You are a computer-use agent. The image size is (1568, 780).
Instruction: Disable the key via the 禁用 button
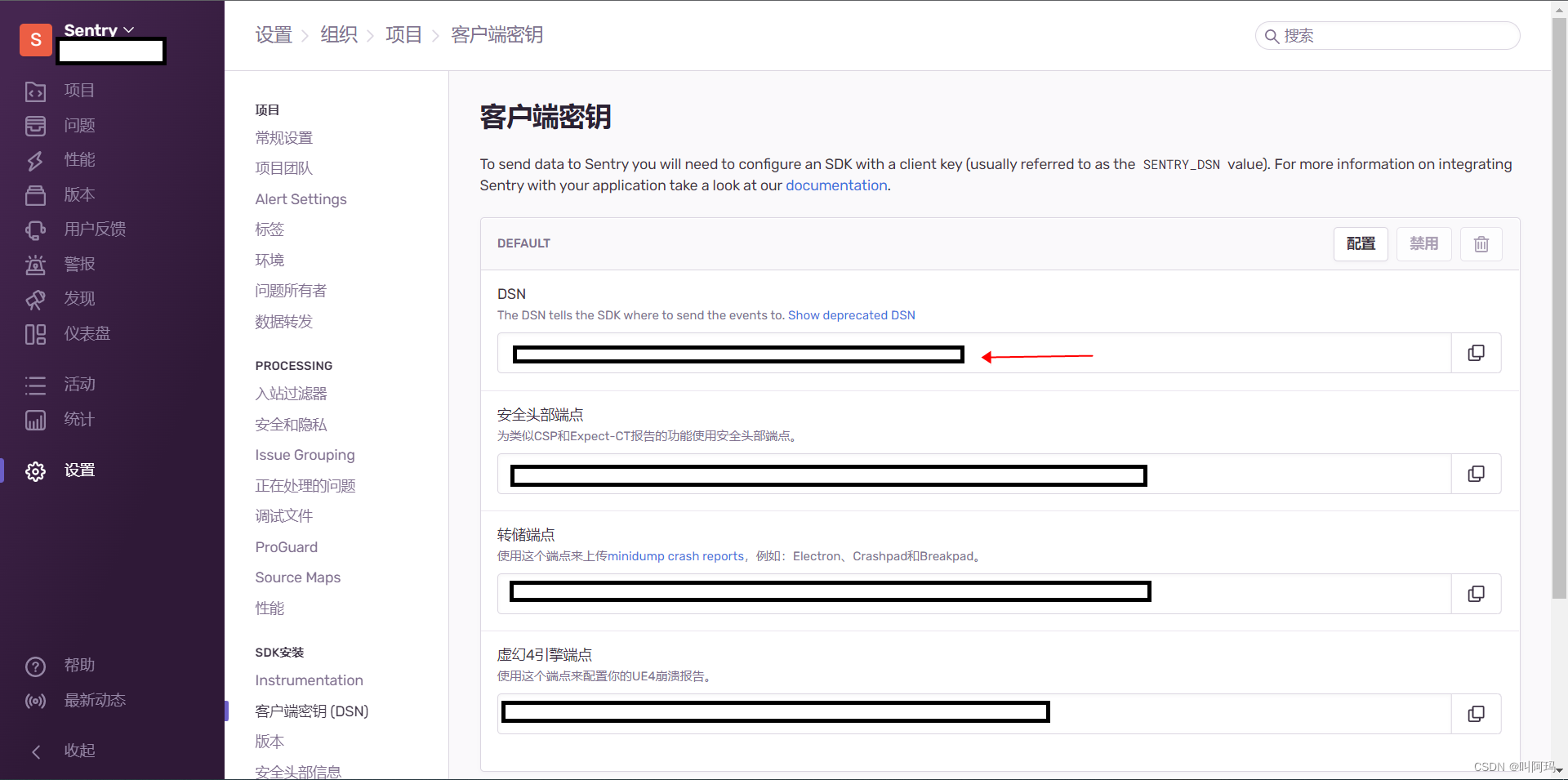[1423, 243]
